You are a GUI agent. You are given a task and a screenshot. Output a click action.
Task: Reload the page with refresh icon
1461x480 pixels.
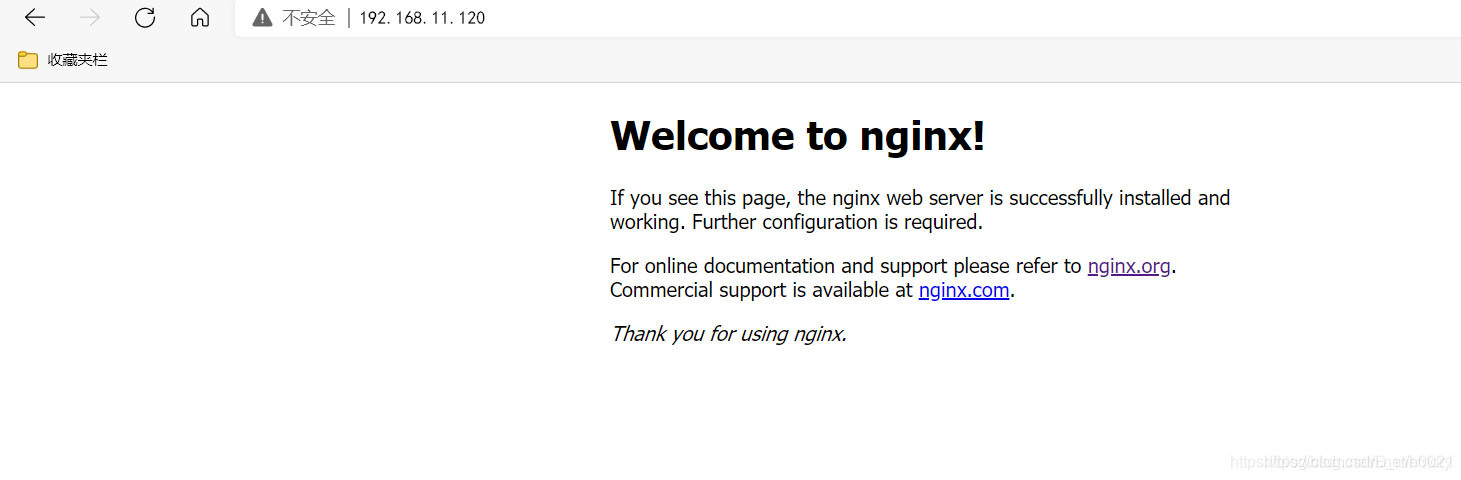[145, 18]
